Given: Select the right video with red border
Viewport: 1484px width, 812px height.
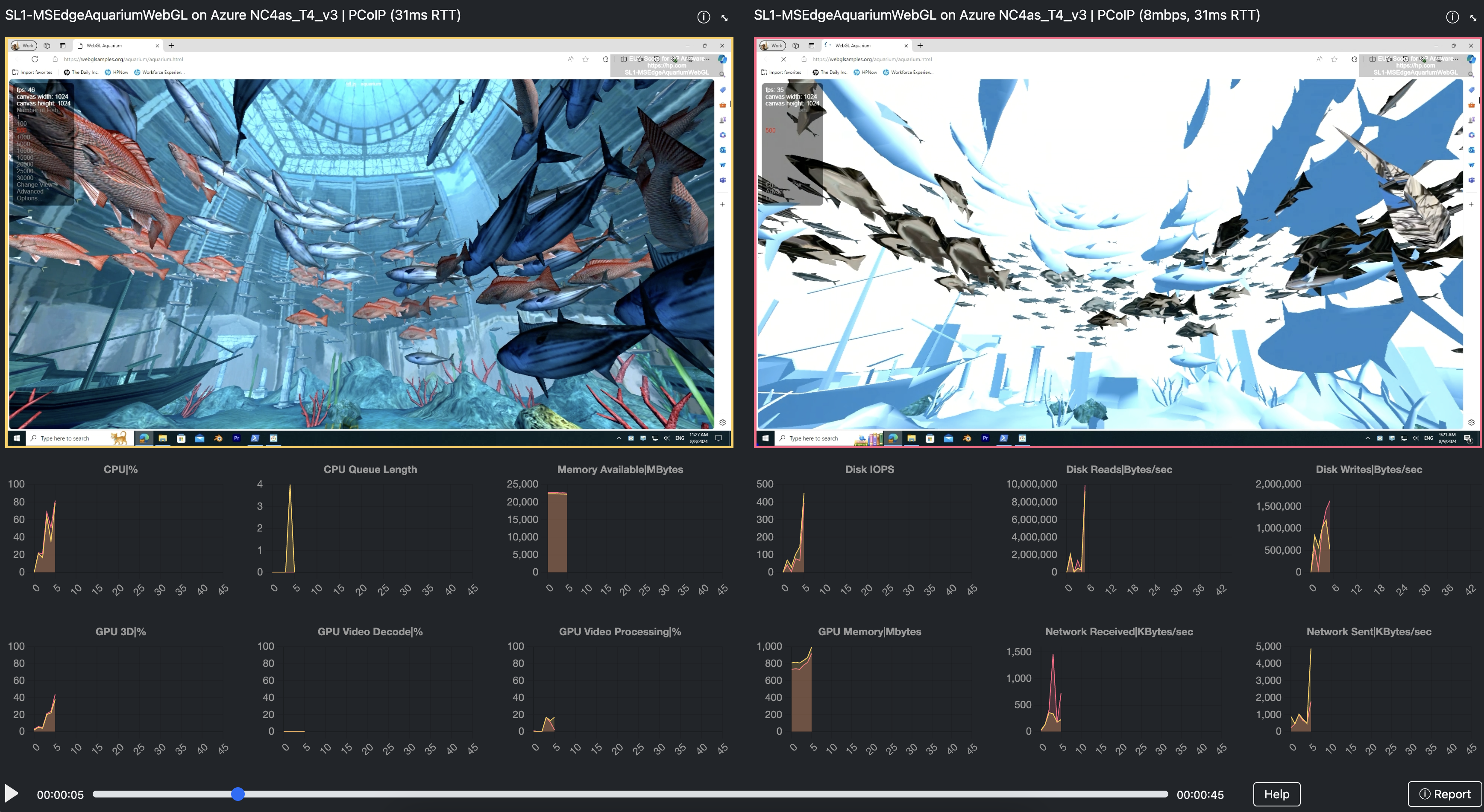Looking at the screenshot, I should 1118,242.
